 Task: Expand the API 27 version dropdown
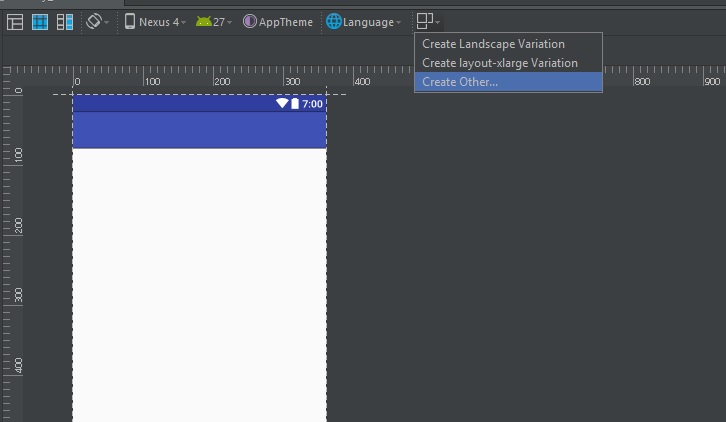click(222, 22)
